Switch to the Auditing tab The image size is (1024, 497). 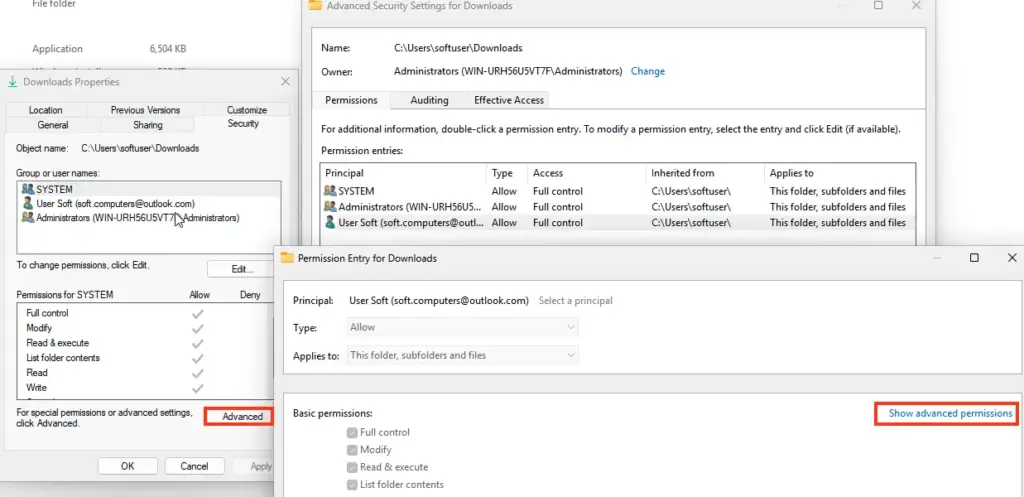pyautogui.click(x=429, y=100)
